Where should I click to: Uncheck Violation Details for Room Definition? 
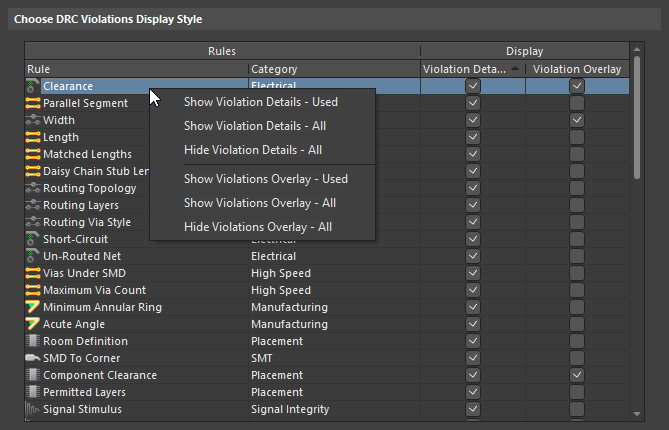click(x=473, y=341)
